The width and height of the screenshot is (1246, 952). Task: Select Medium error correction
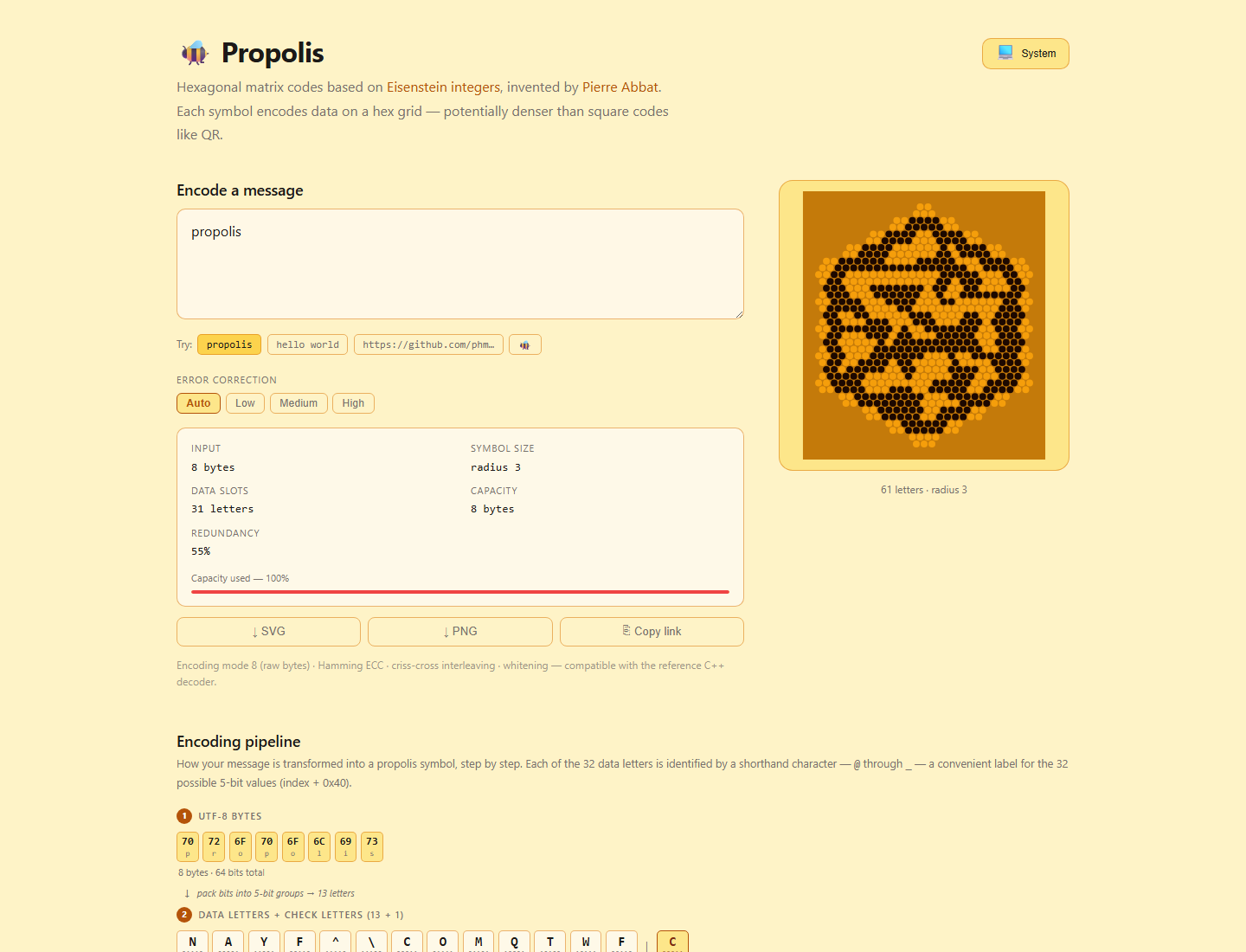point(298,402)
